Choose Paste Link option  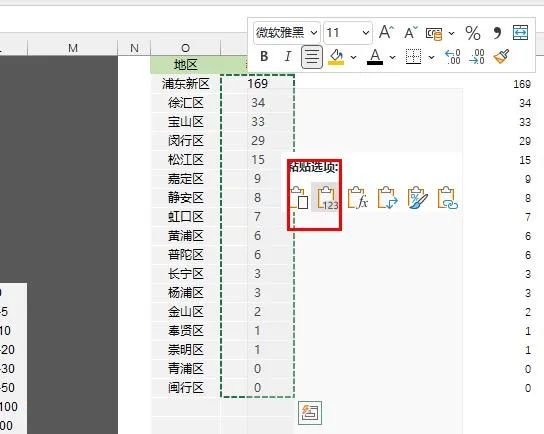coord(448,198)
